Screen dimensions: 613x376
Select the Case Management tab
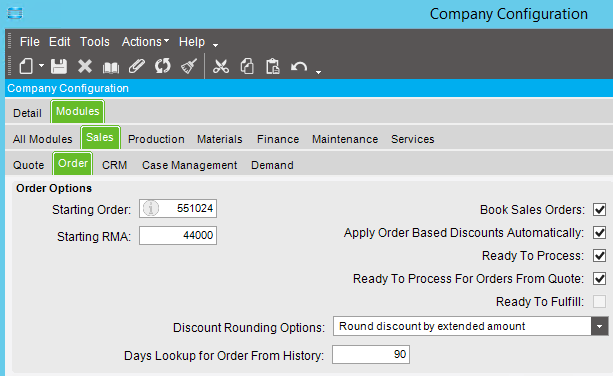click(189, 165)
